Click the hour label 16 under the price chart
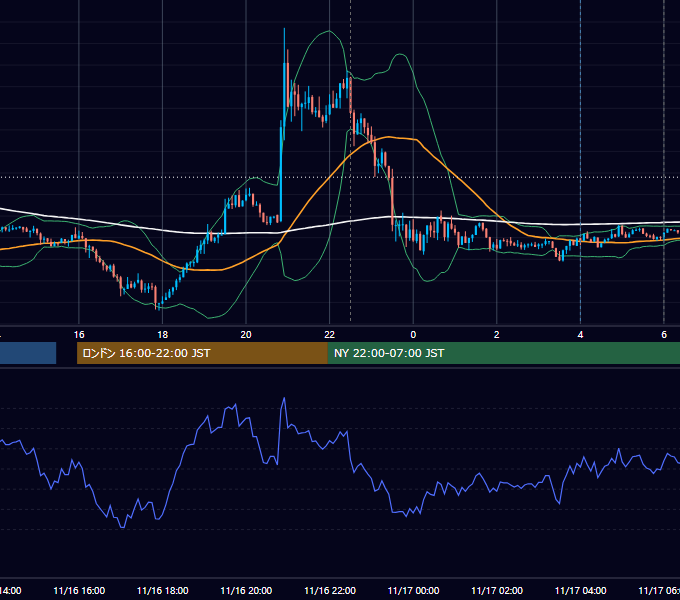680x600 pixels. 79,335
